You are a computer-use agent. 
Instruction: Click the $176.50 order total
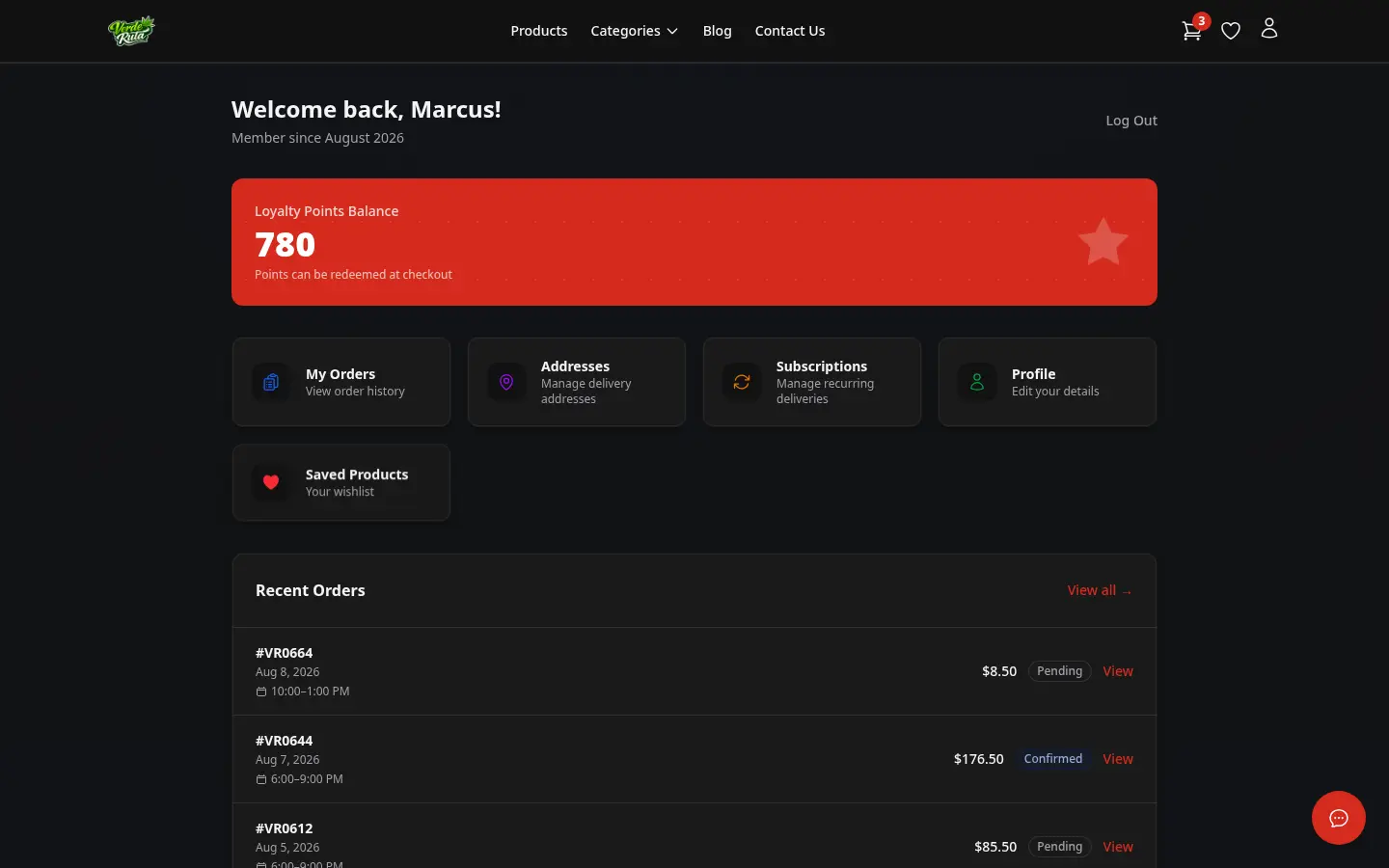pyautogui.click(x=979, y=759)
